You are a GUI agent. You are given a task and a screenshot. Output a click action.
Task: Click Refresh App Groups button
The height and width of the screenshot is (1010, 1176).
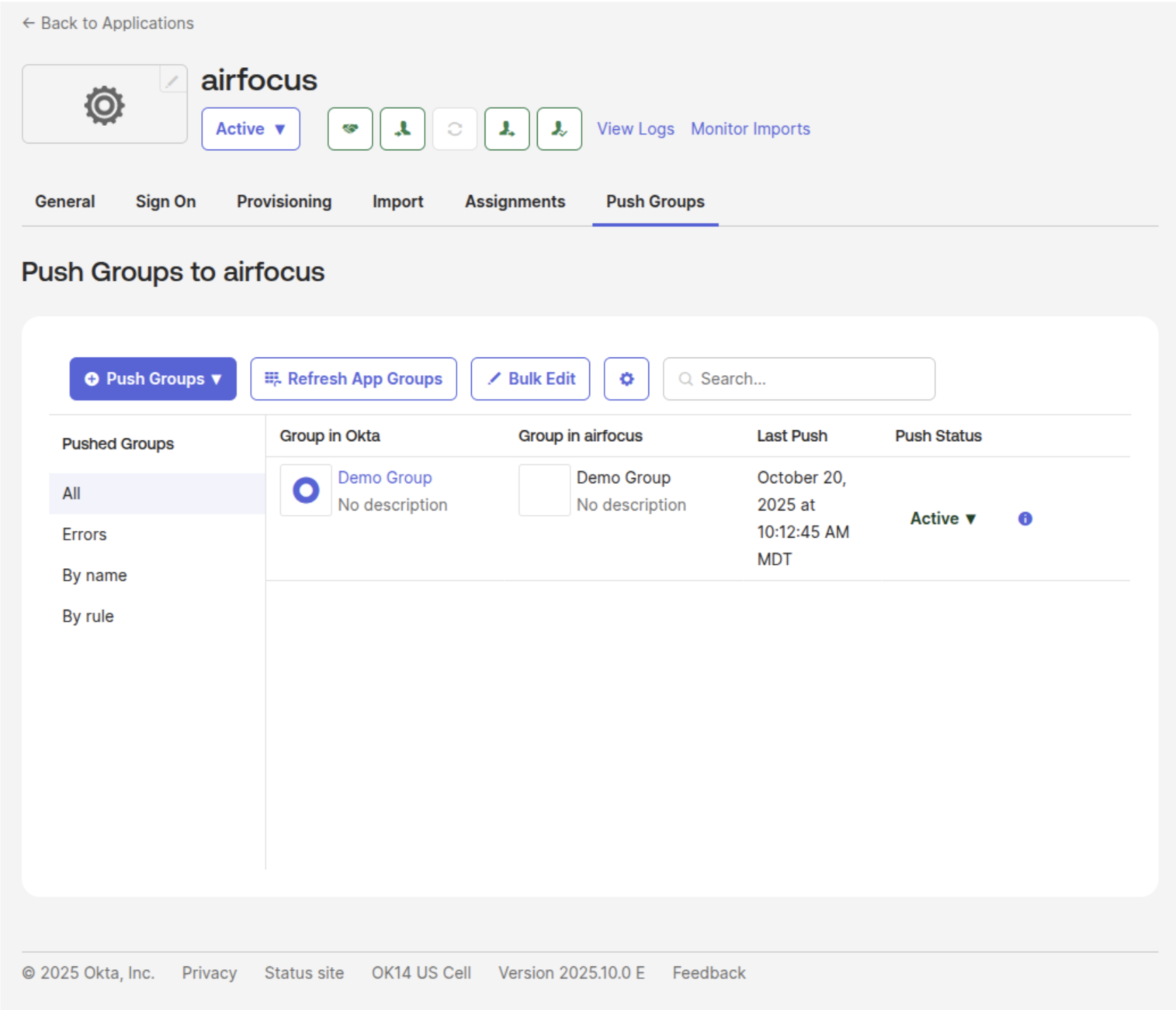(x=353, y=379)
